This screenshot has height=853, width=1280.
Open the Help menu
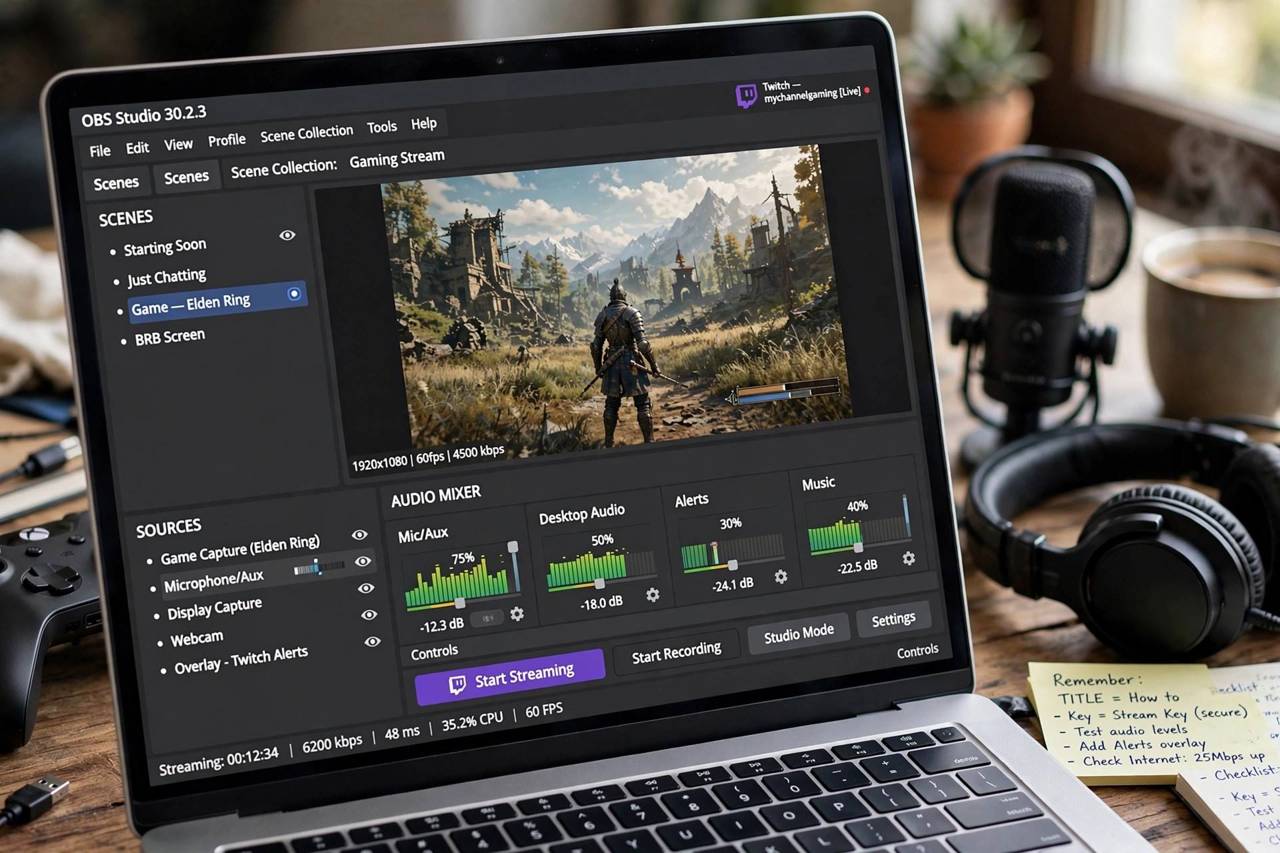(424, 124)
